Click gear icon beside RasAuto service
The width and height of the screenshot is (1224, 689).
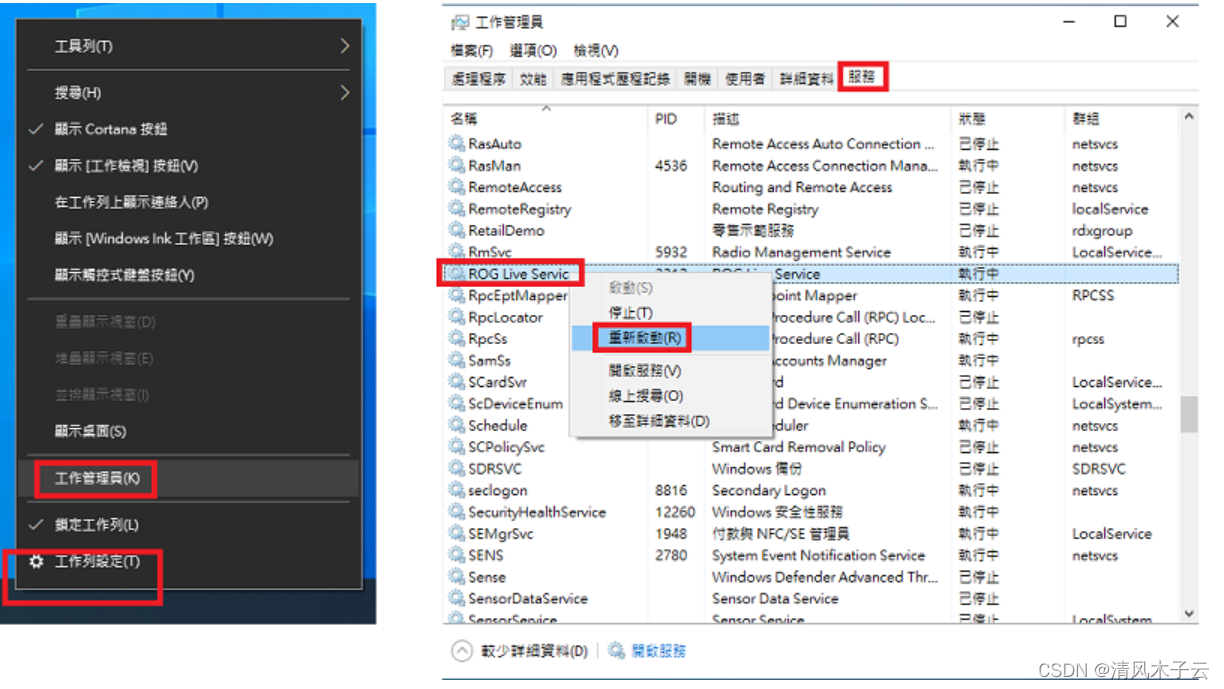[457, 144]
